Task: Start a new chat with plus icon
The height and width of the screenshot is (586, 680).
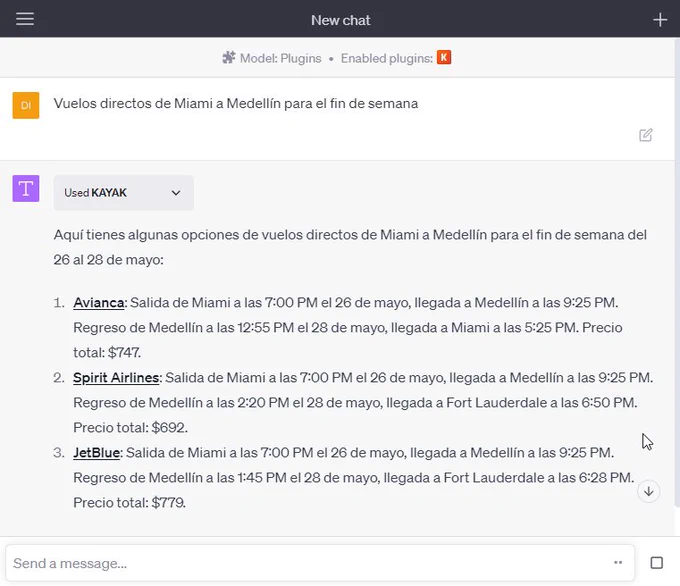Action: pos(660,20)
